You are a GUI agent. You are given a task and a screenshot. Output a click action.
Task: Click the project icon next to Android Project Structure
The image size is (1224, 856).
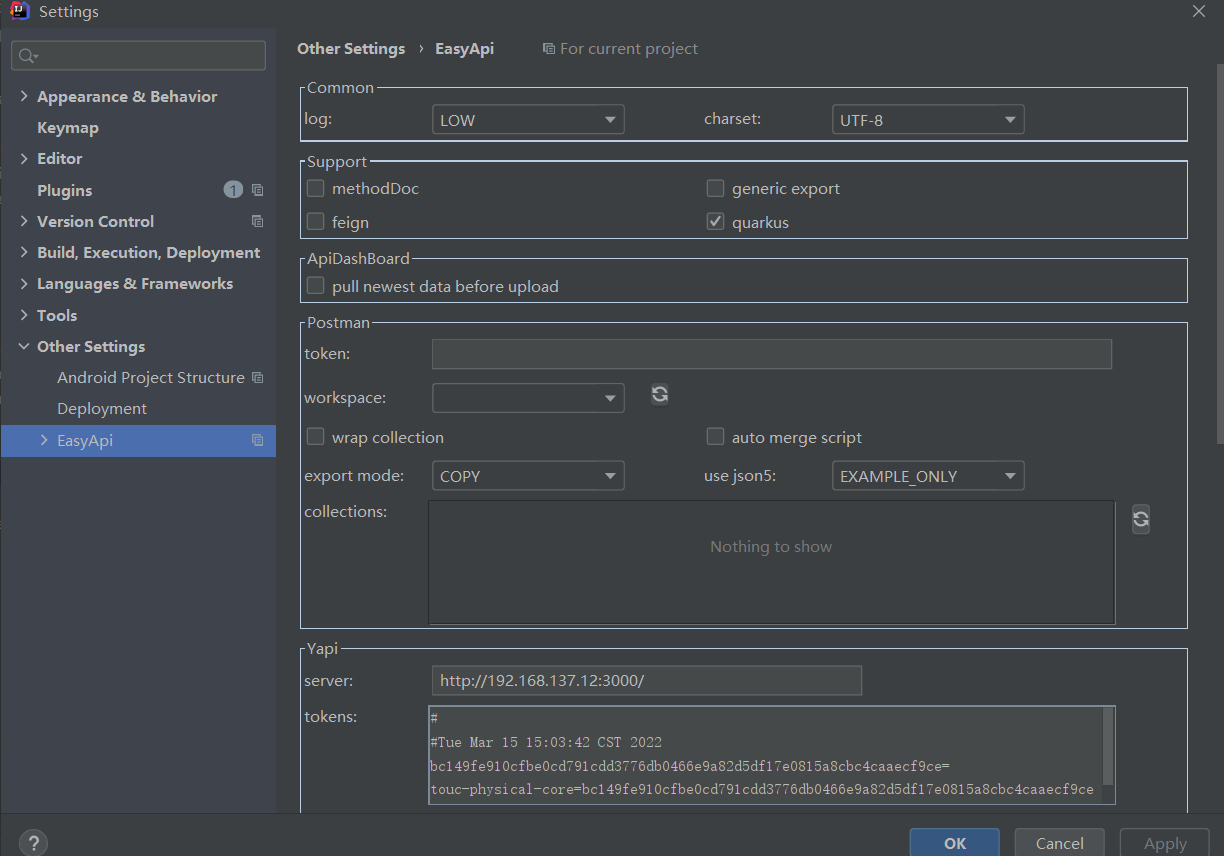point(257,378)
